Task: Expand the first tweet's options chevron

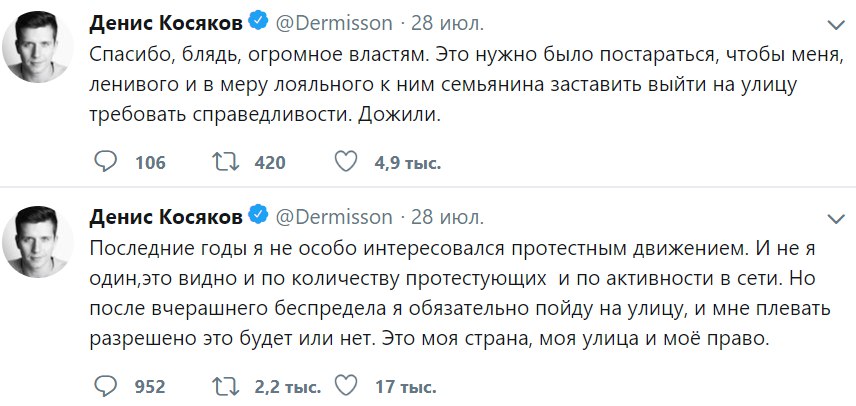Action: click(836, 24)
